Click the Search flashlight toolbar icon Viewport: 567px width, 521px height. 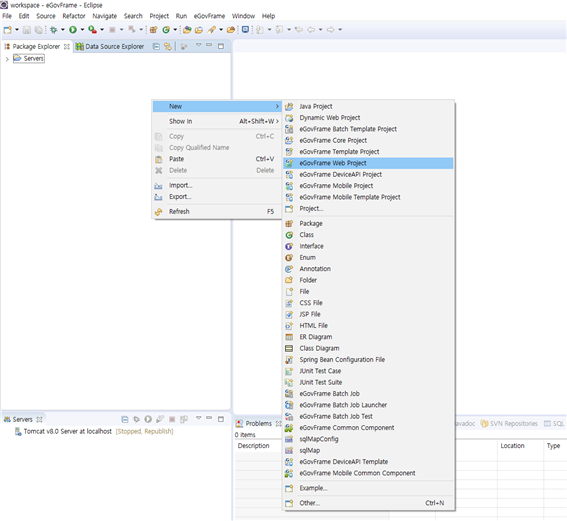click(212, 30)
